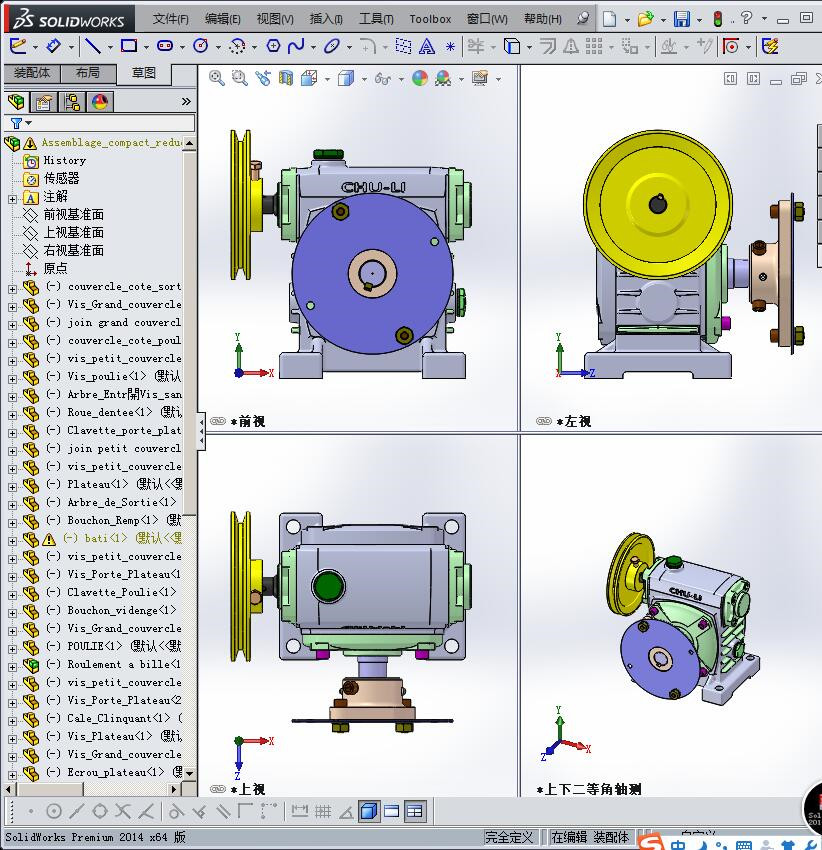Open the DisplayManager tab icon
Image resolution: width=822 pixels, height=850 pixels.
click(x=100, y=102)
